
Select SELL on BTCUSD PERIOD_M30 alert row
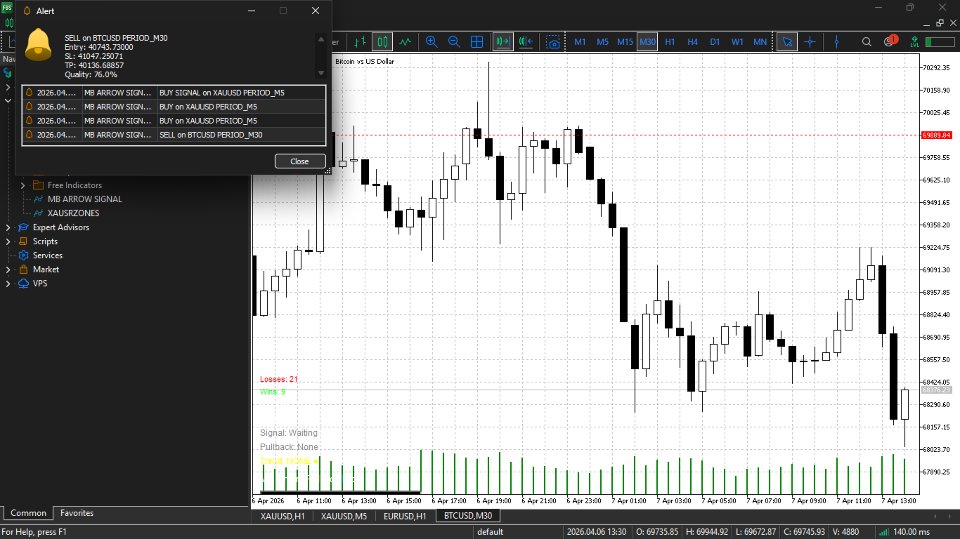pos(174,135)
